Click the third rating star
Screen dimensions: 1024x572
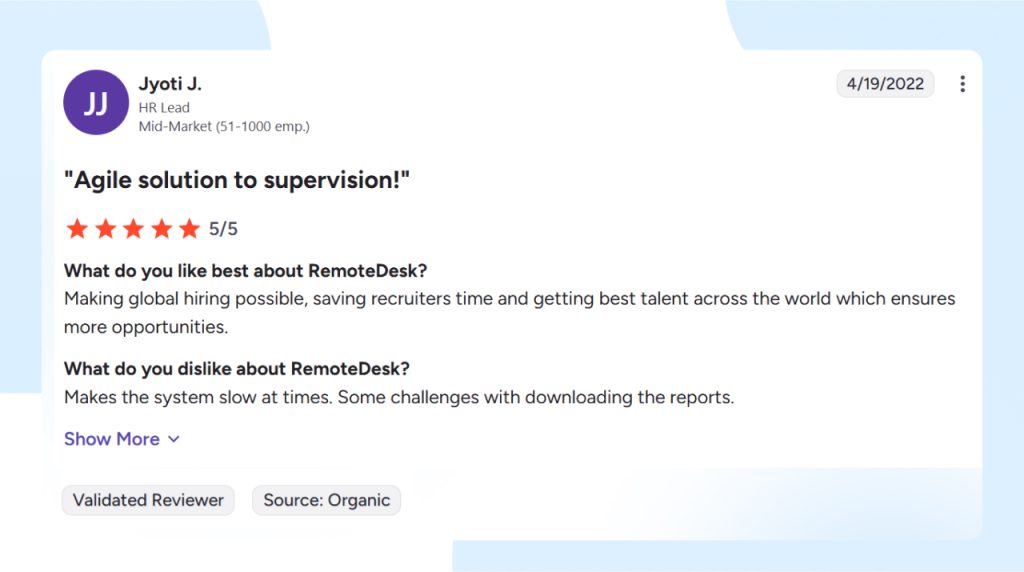coord(133,229)
